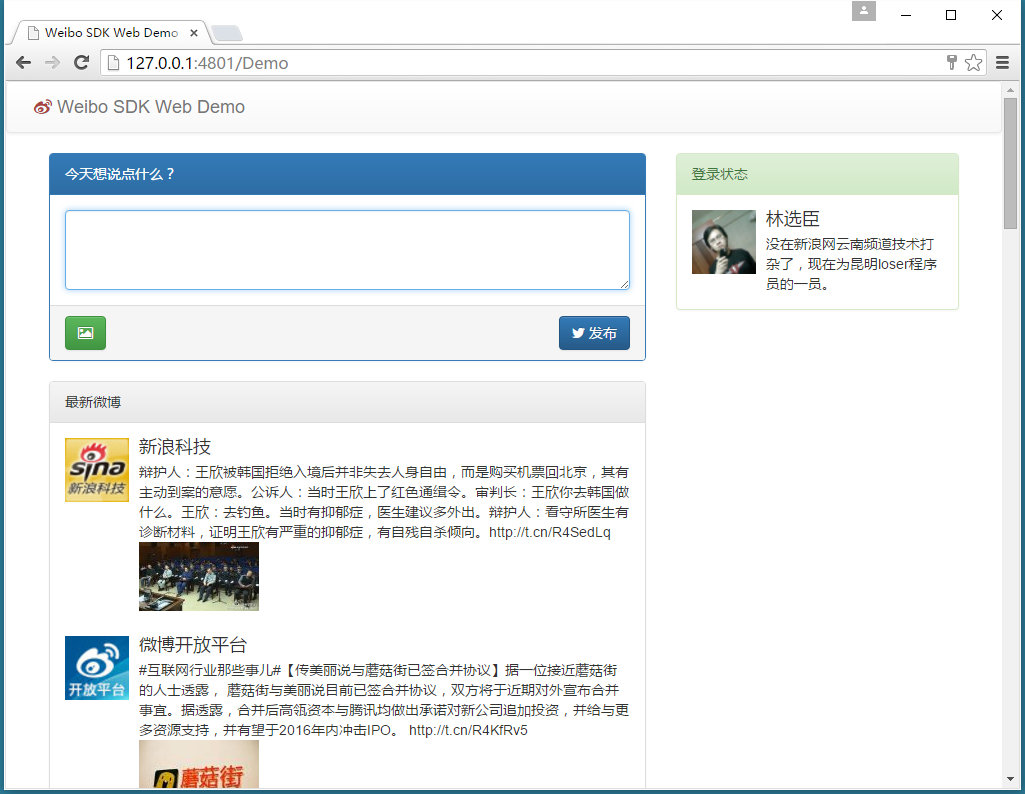Focus the weibo post text area
The width and height of the screenshot is (1025, 794).
tap(347, 250)
